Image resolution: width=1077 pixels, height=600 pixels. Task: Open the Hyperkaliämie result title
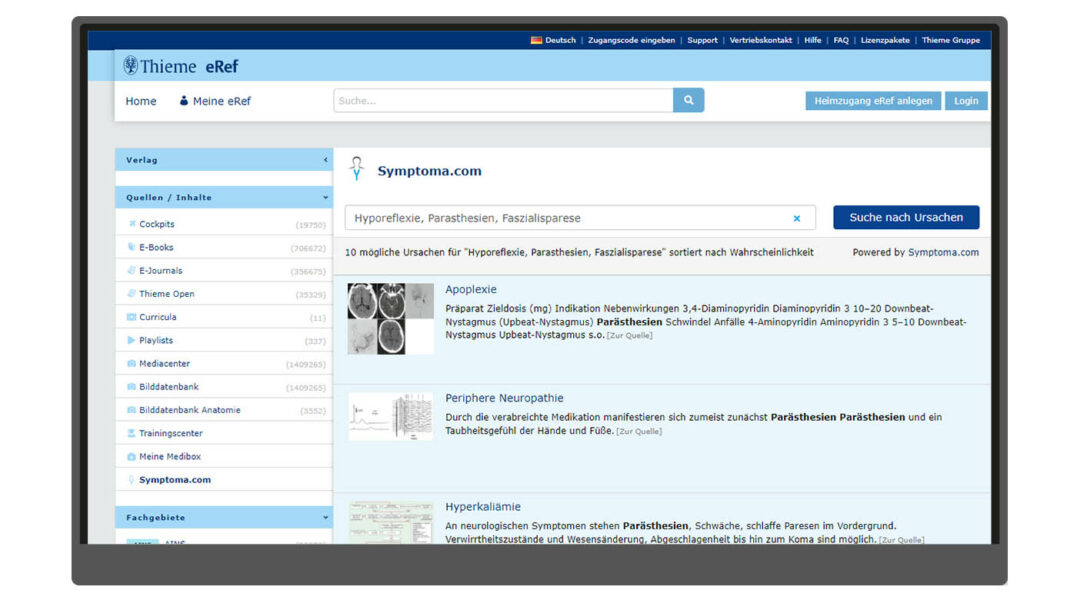pos(483,507)
